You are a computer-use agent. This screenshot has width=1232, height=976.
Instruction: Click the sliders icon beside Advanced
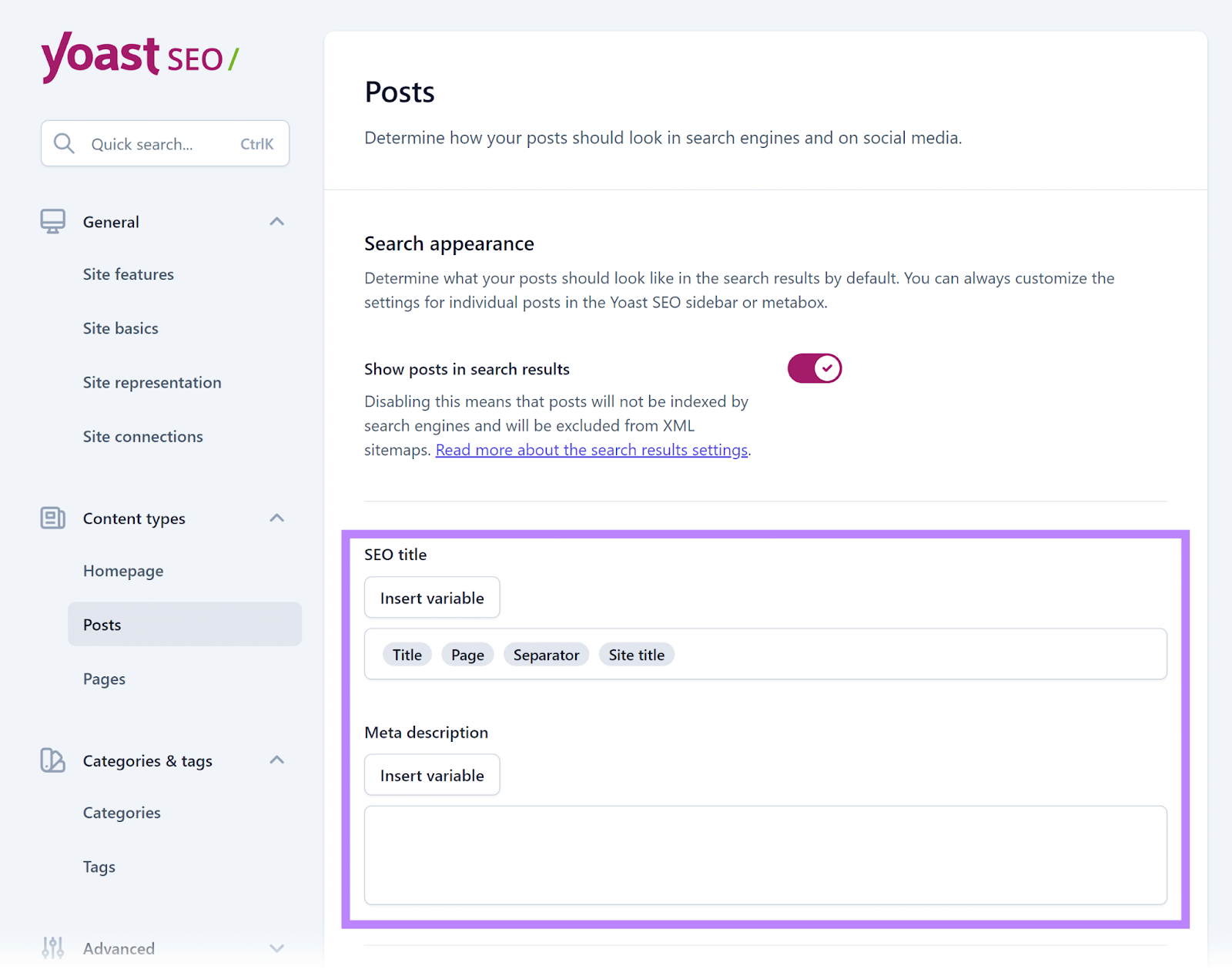point(52,948)
